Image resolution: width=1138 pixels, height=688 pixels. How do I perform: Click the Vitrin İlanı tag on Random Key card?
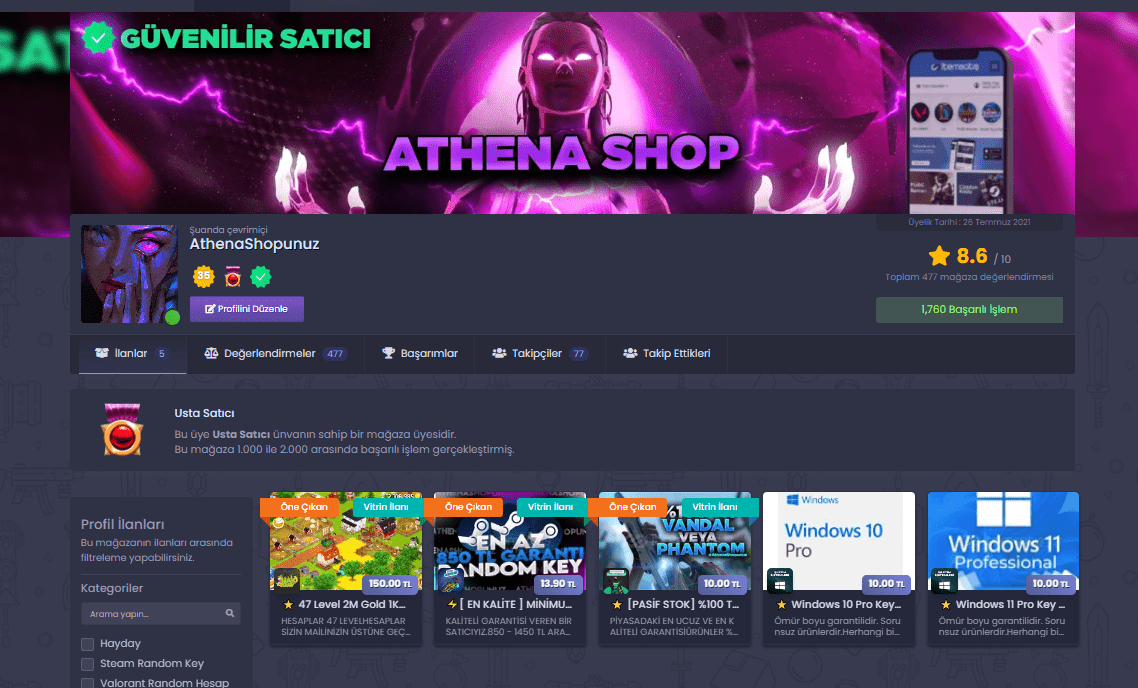tap(550, 507)
